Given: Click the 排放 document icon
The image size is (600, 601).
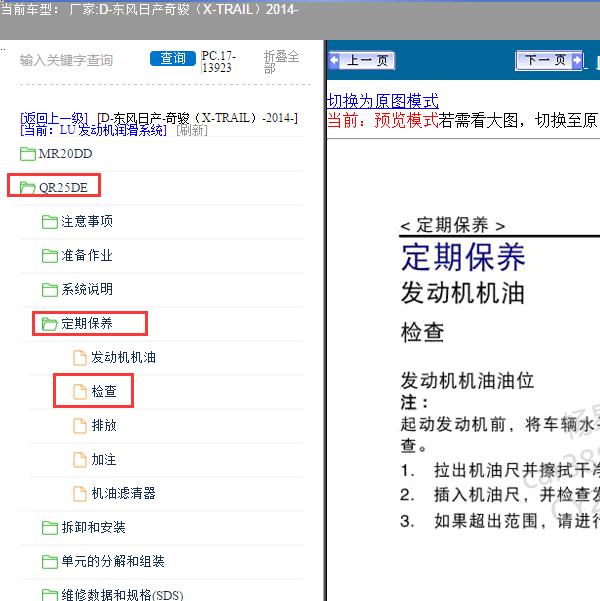Looking at the screenshot, I should 80,426.
